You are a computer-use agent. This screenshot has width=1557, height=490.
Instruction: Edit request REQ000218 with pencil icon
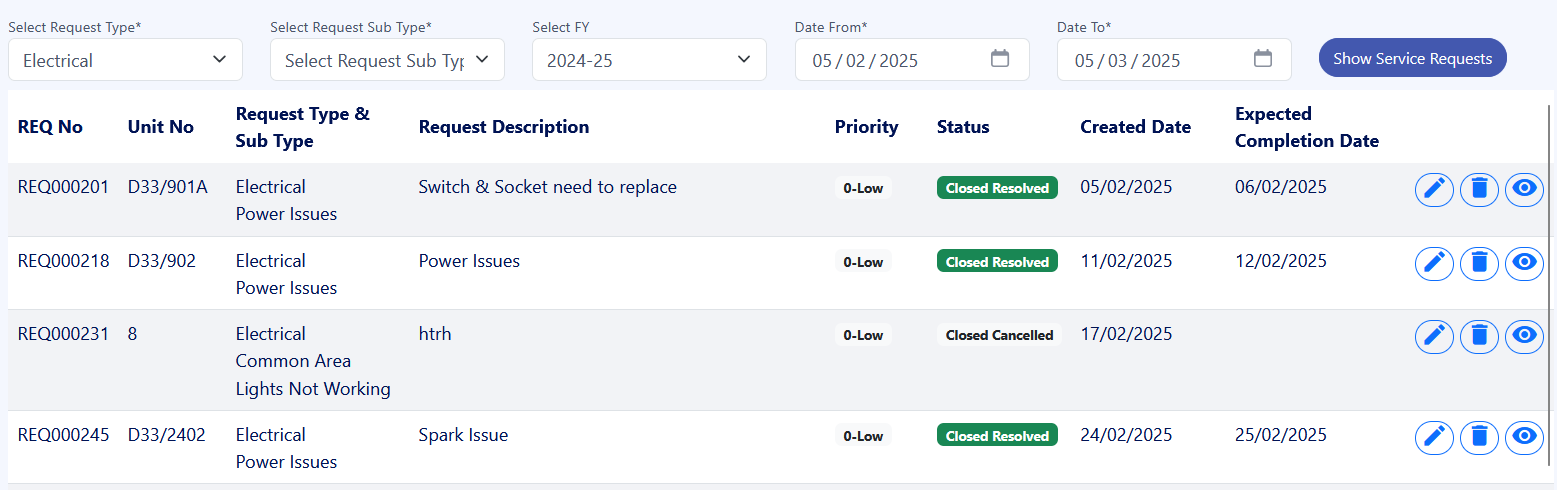(1434, 263)
